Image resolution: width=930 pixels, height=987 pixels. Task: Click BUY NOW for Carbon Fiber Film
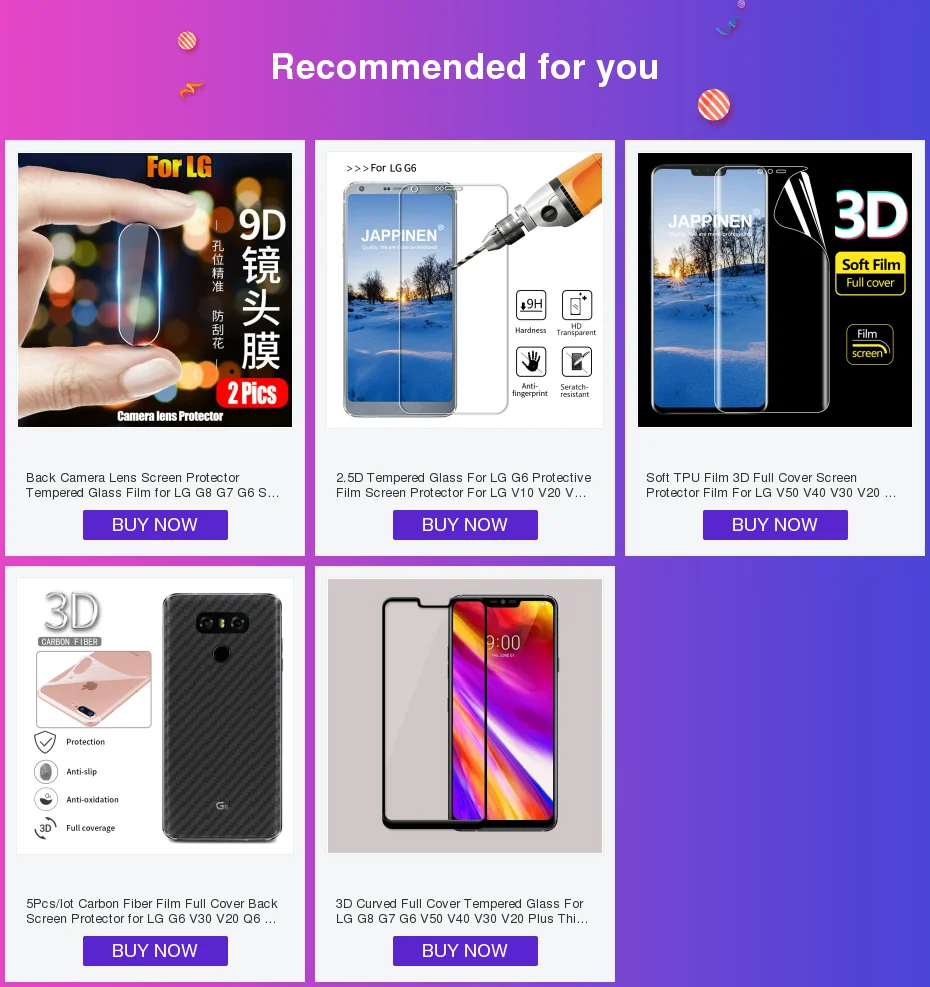(x=155, y=950)
